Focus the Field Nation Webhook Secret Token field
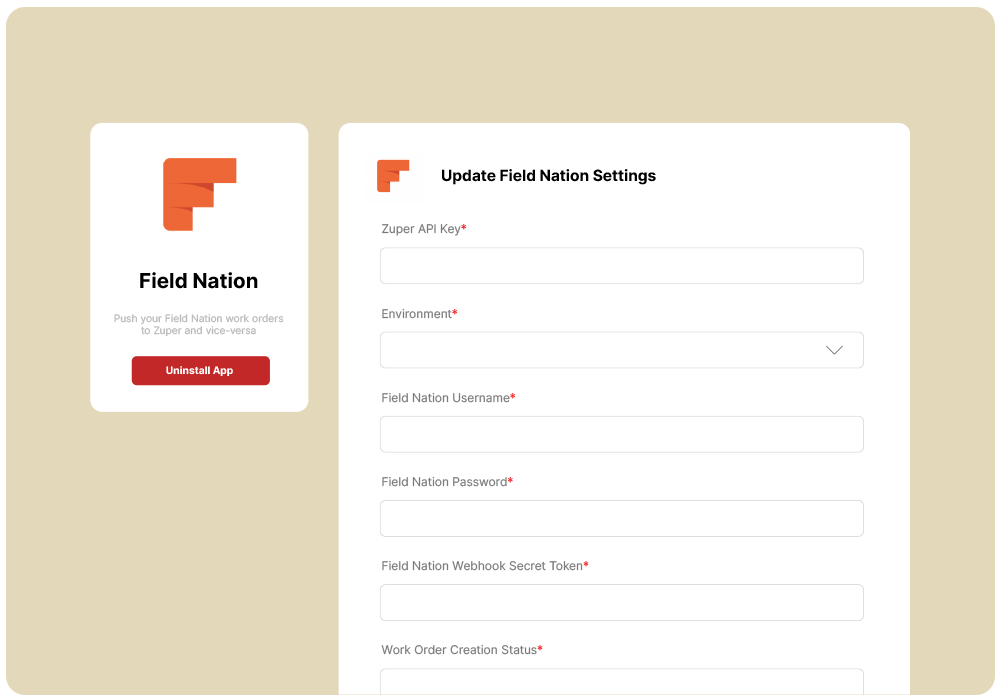The width and height of the screenshot is (1000, 700). (622, 602)
